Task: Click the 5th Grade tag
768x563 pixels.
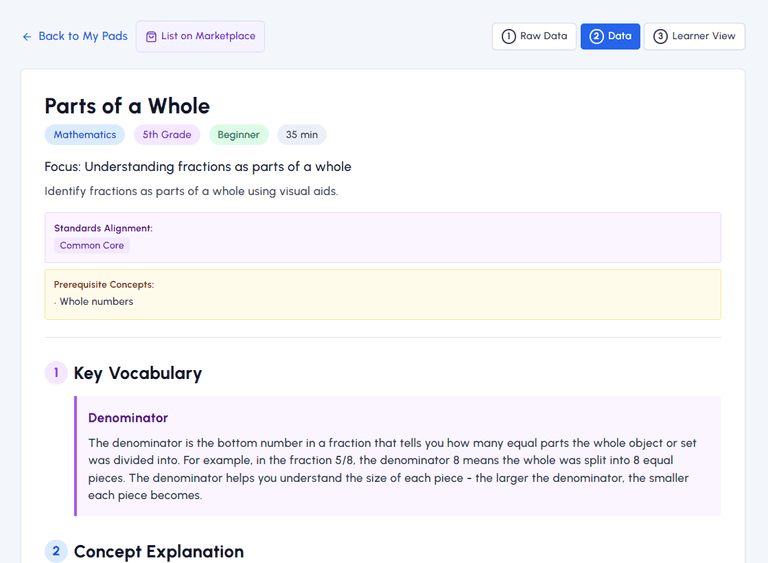Action: pyautogui.click(x=167, y=135)
